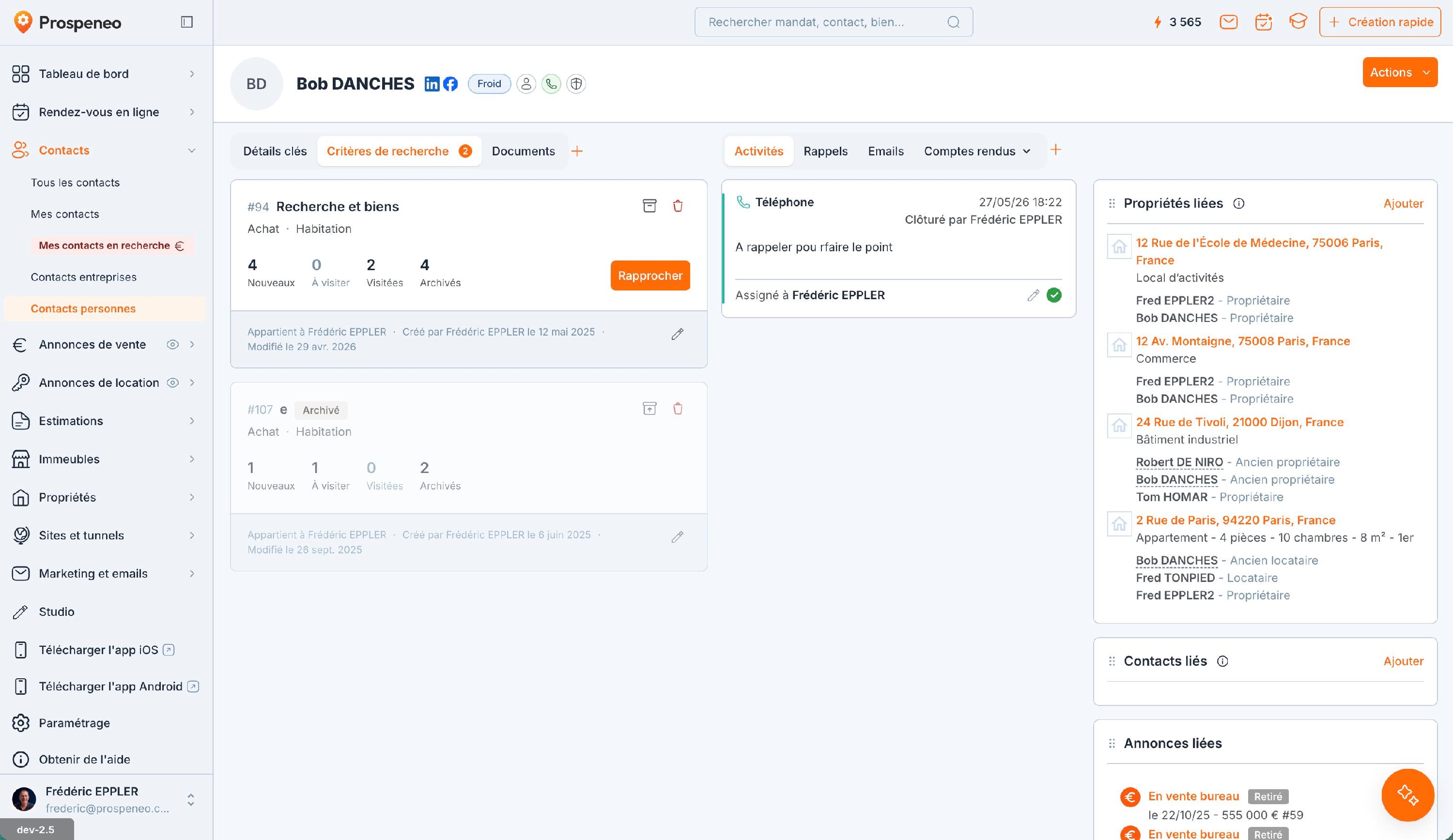Edit owner info of search #94
The width and height of the screenshot is (1453, 840).
[678, 335]
